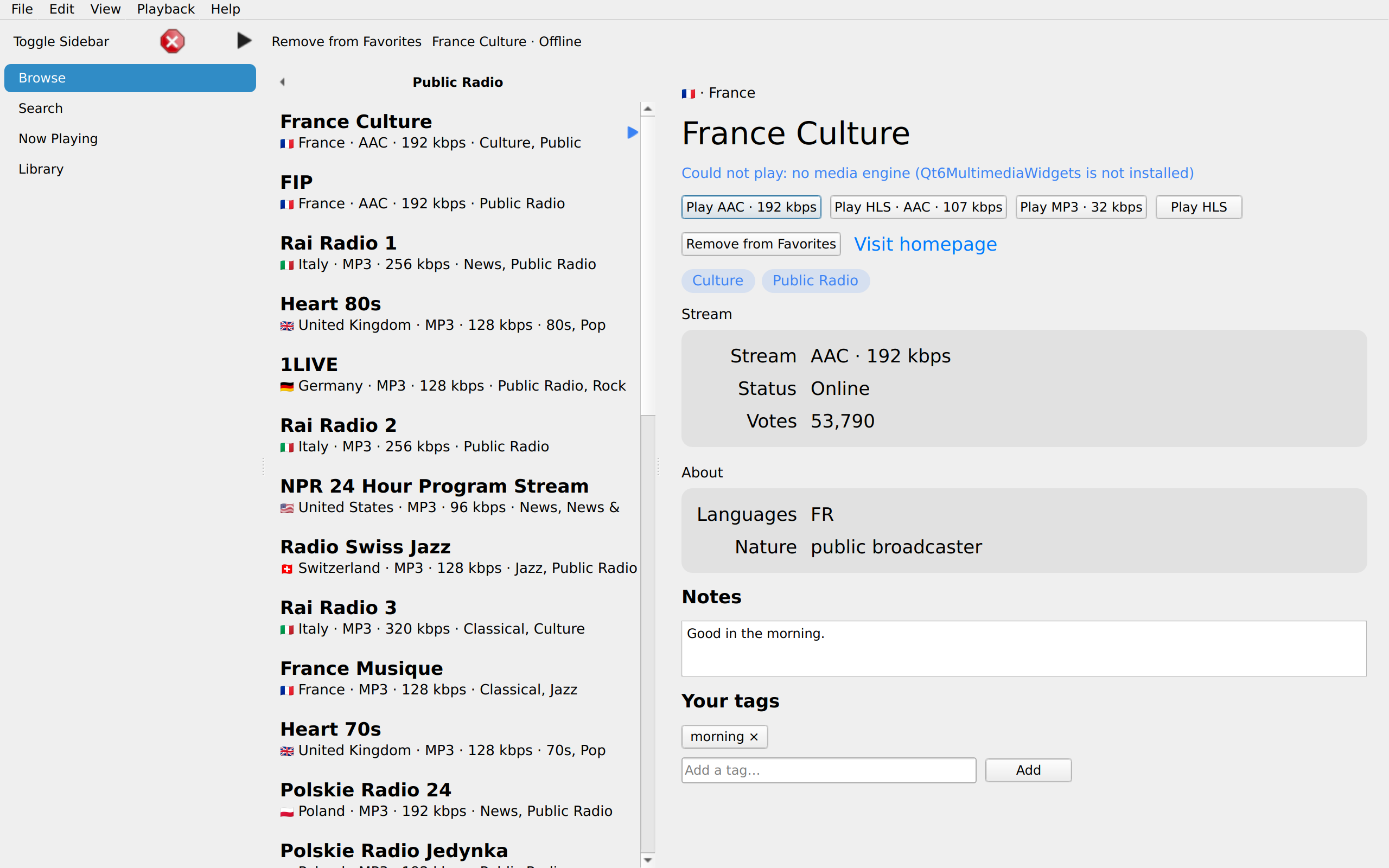Select the Rai Radio 2 station
1389x868 pixels.
458,436
